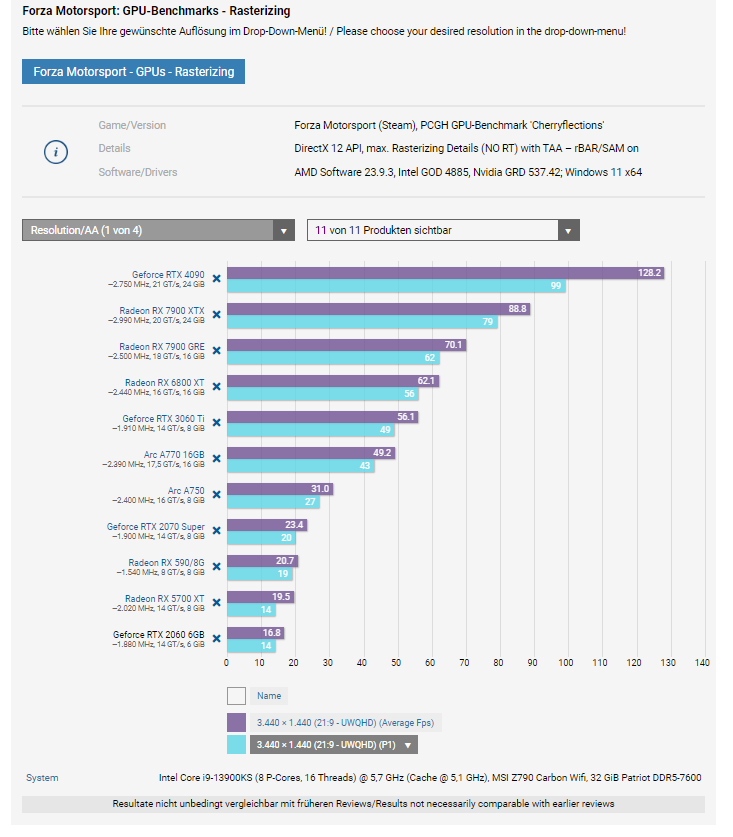
Task: Click the Arc A770 49.2 bar
Action: point(311,453)
